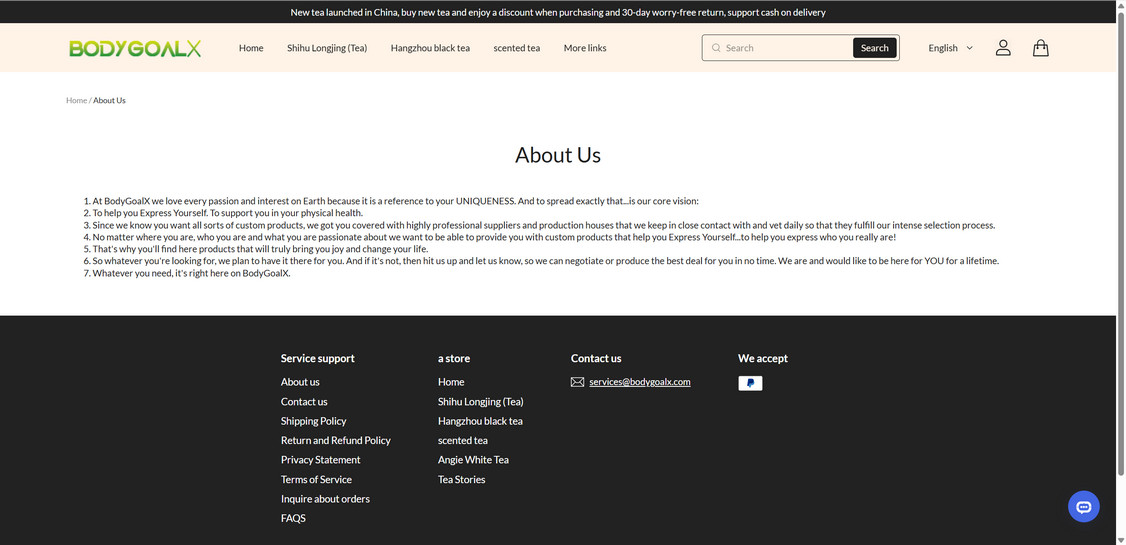Click the Contact us footer column heading

(x=596, y=358)
